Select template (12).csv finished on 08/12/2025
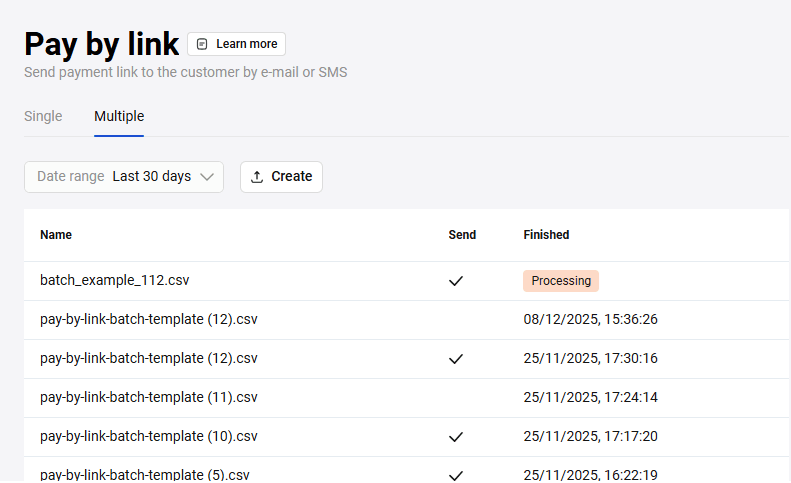791x483 pixels. click(x=149, y=320)
